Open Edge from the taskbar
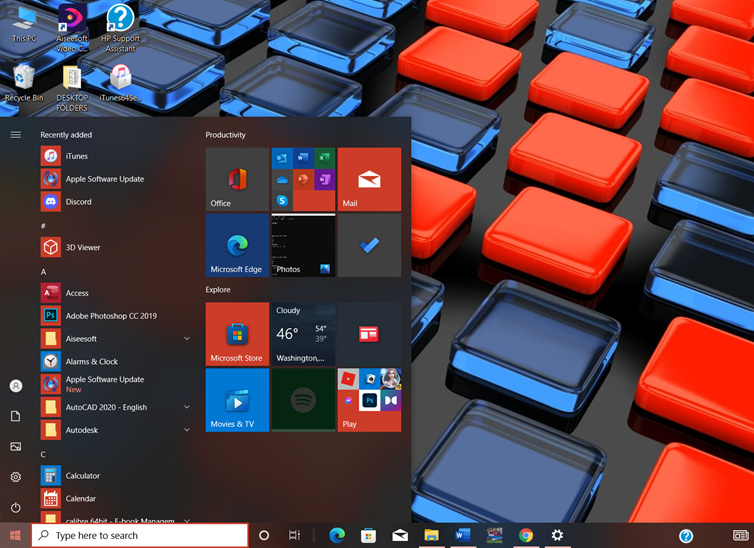Viewport: 754px width, 548px height. [337, 535]
